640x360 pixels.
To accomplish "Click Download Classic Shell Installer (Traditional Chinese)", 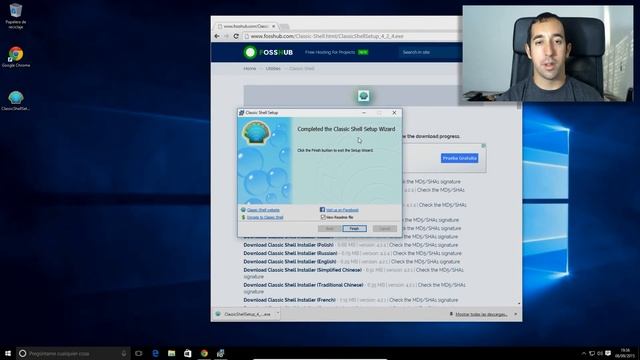I will [303, 285].
